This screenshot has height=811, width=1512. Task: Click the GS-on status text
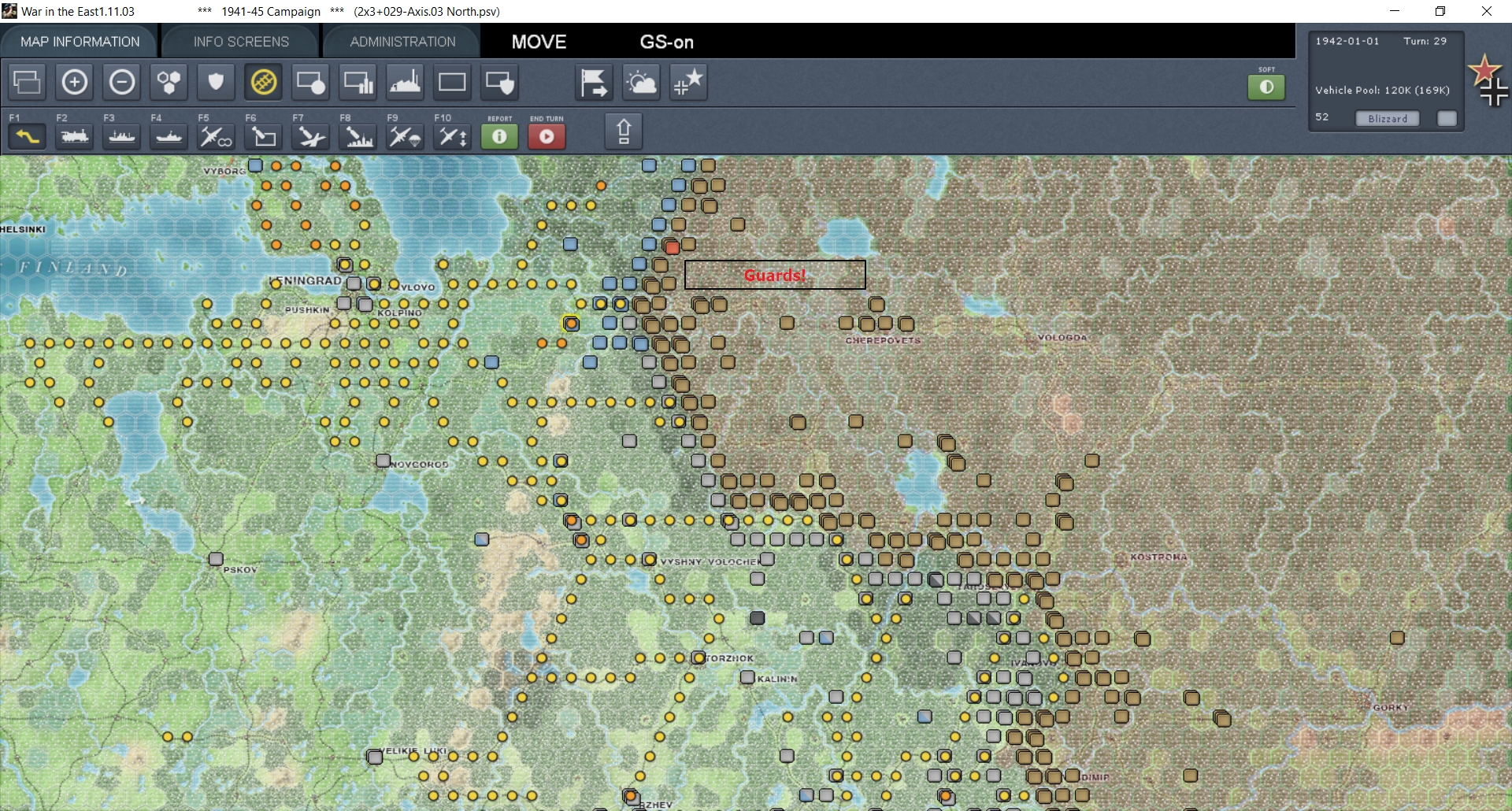pos(666,42)
